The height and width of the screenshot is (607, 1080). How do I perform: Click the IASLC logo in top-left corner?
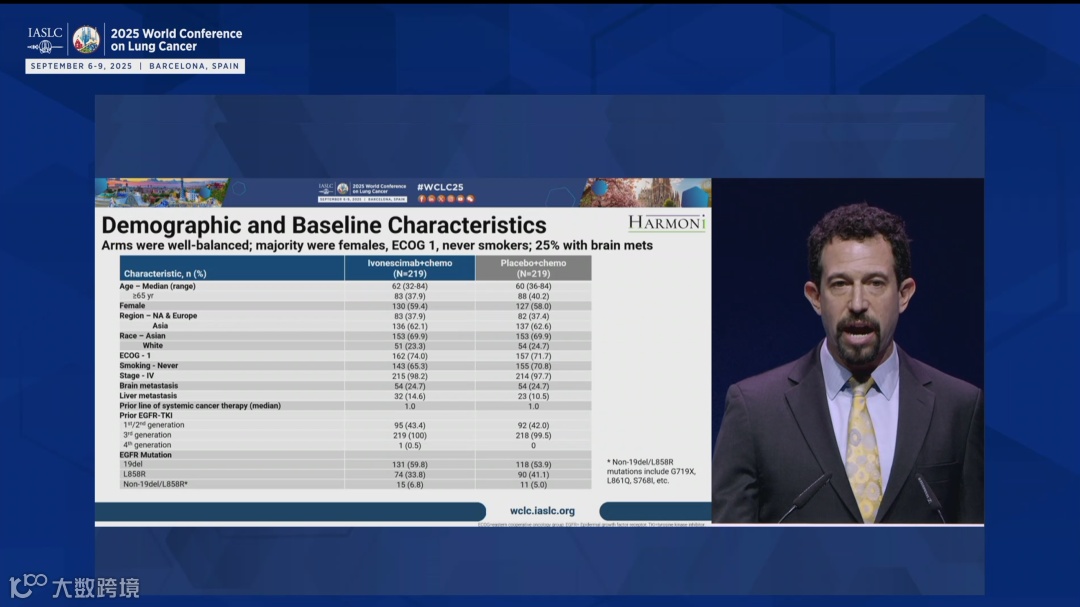pyautogui.click(x=45, y=39)
